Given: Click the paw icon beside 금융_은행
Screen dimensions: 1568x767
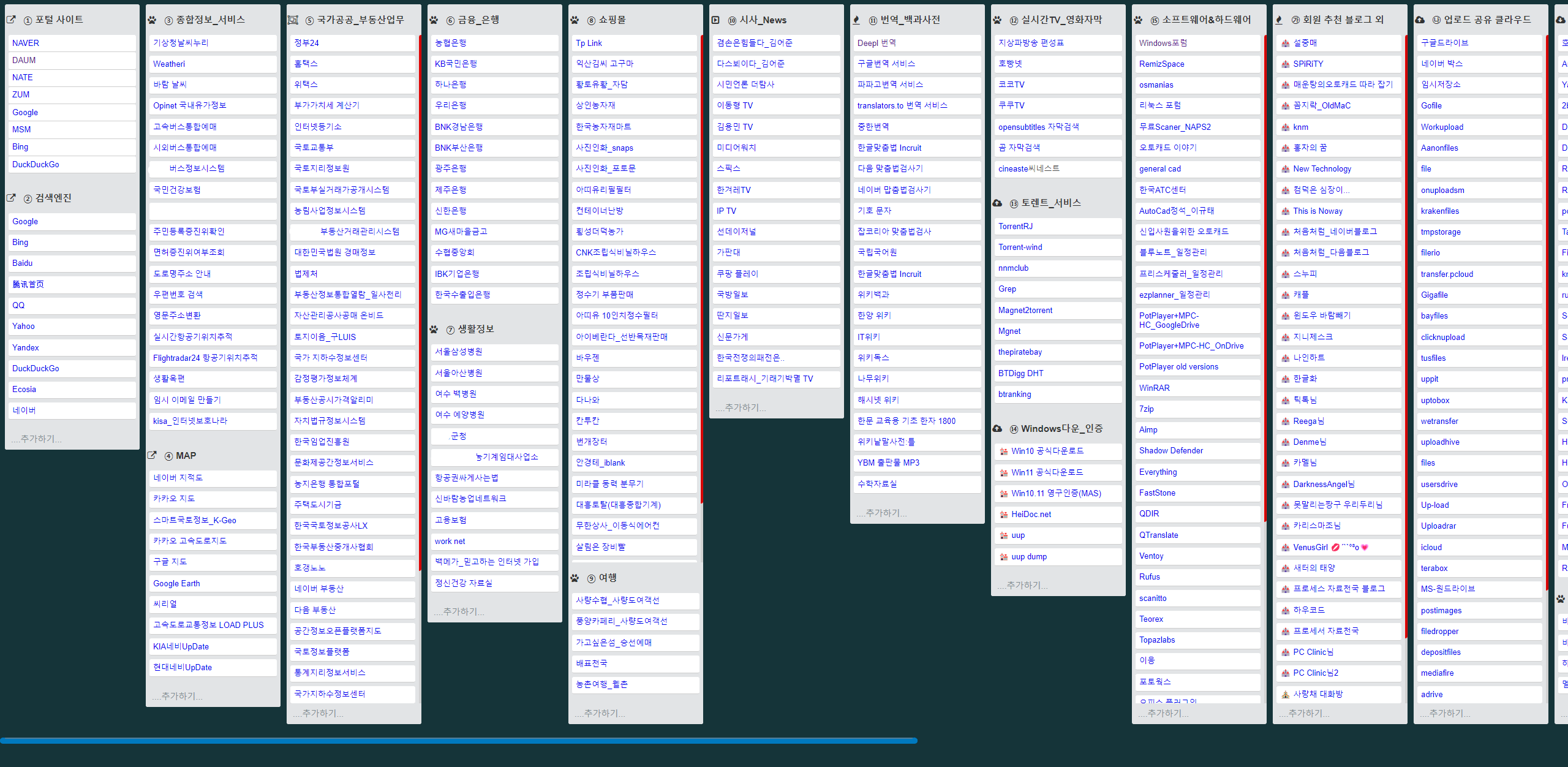Looking at the screenshot, I should pos(434,20).
